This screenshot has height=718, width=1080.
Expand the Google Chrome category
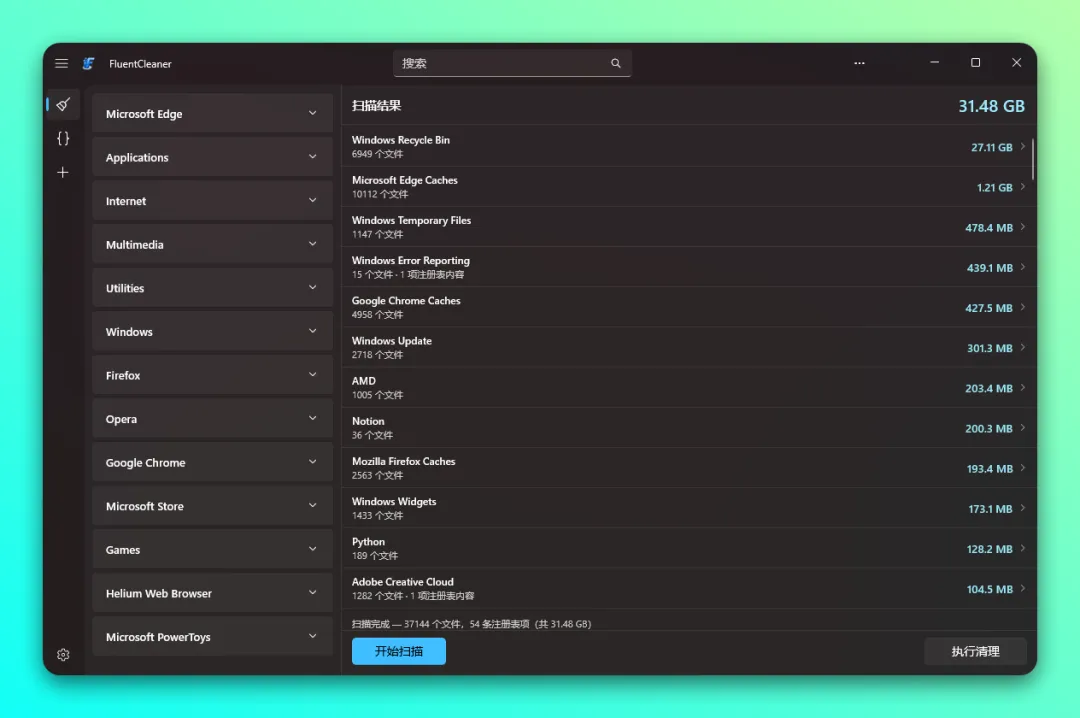[212, 462]
